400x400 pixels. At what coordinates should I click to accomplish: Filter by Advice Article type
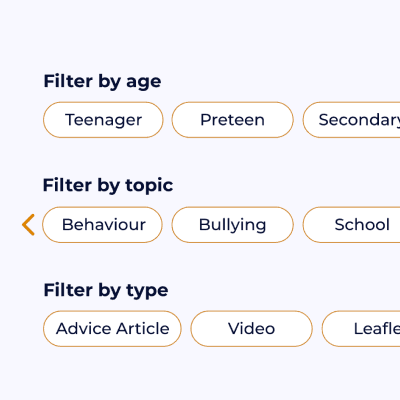[x=112, y=329]
